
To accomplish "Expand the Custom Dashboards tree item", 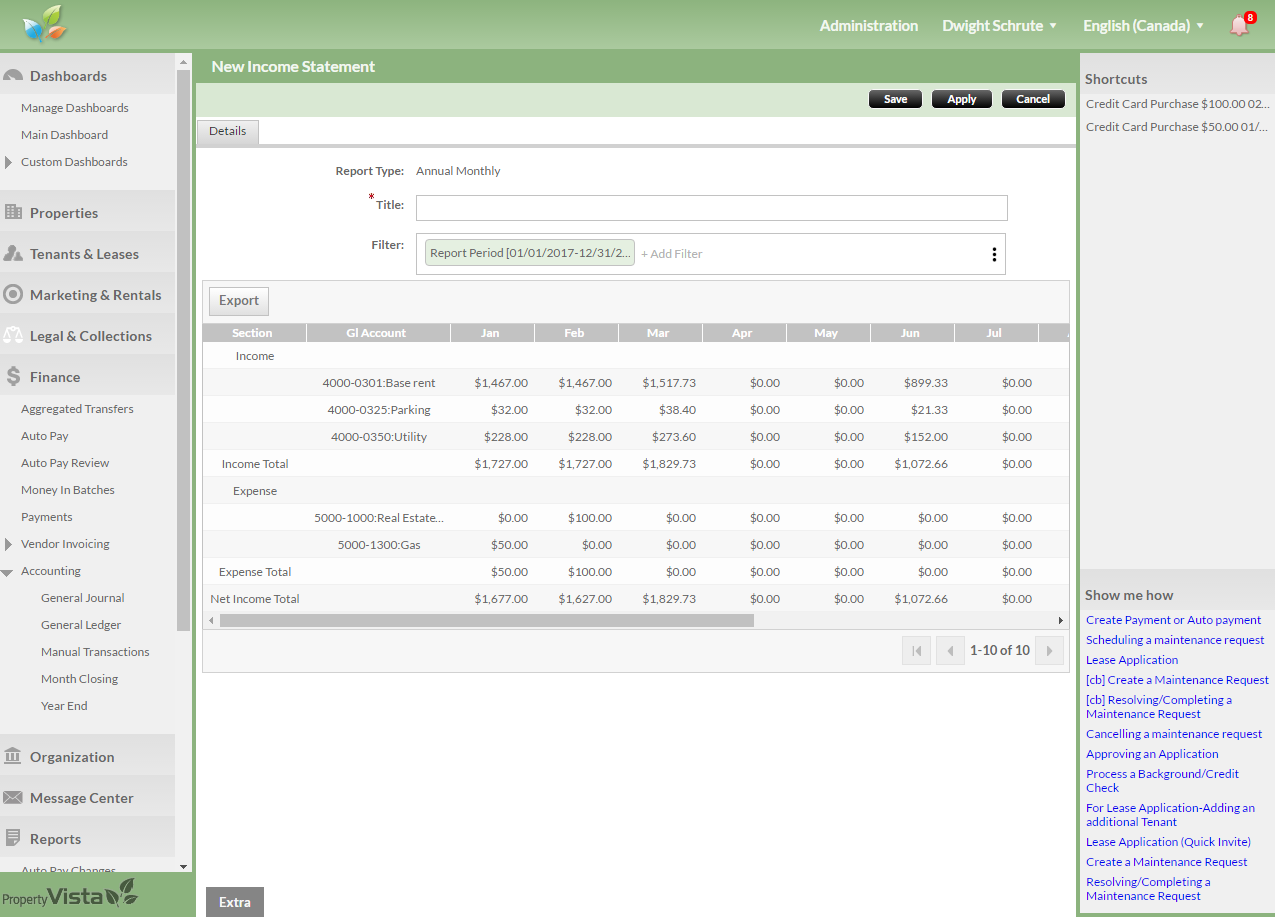I will click(8, 162).
